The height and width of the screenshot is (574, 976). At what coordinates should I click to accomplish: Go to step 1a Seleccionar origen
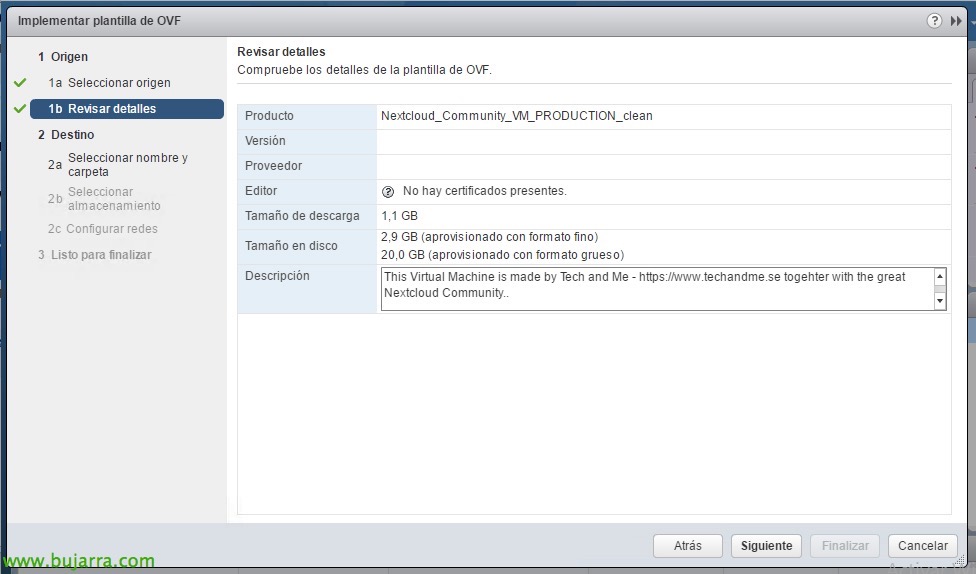(x=110, y=83)
